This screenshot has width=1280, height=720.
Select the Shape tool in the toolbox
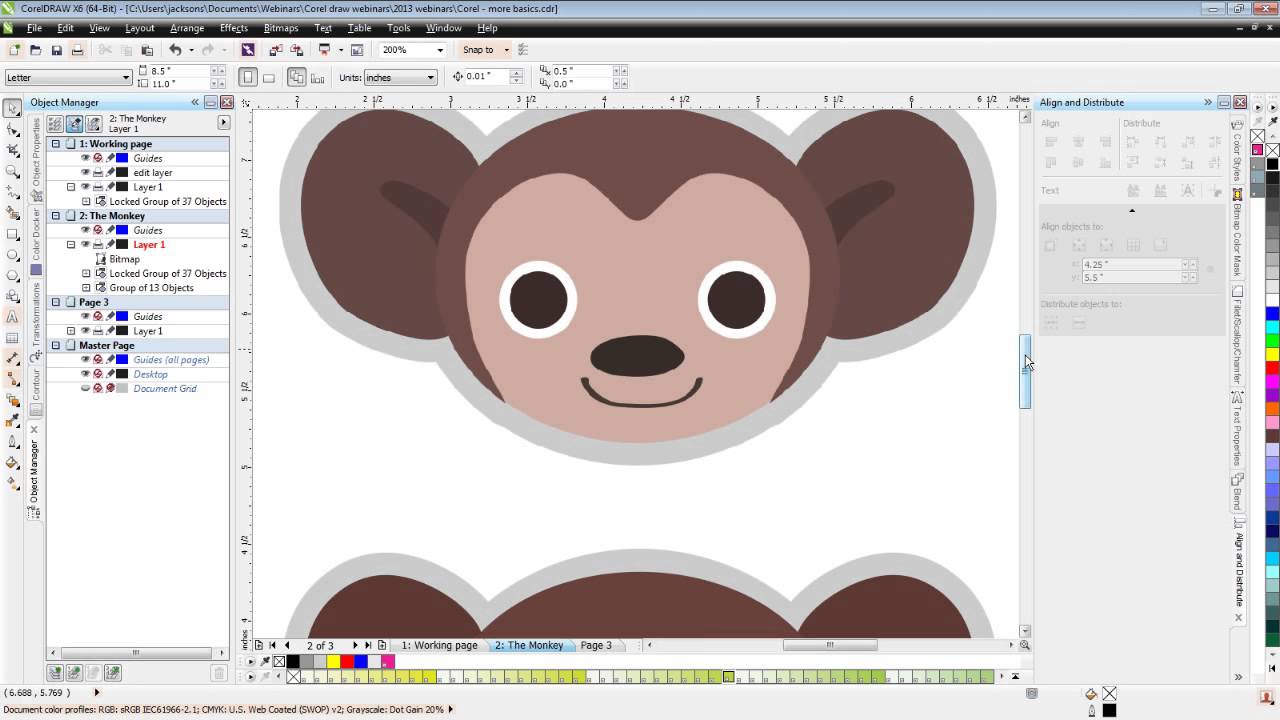tap(13, 130)
